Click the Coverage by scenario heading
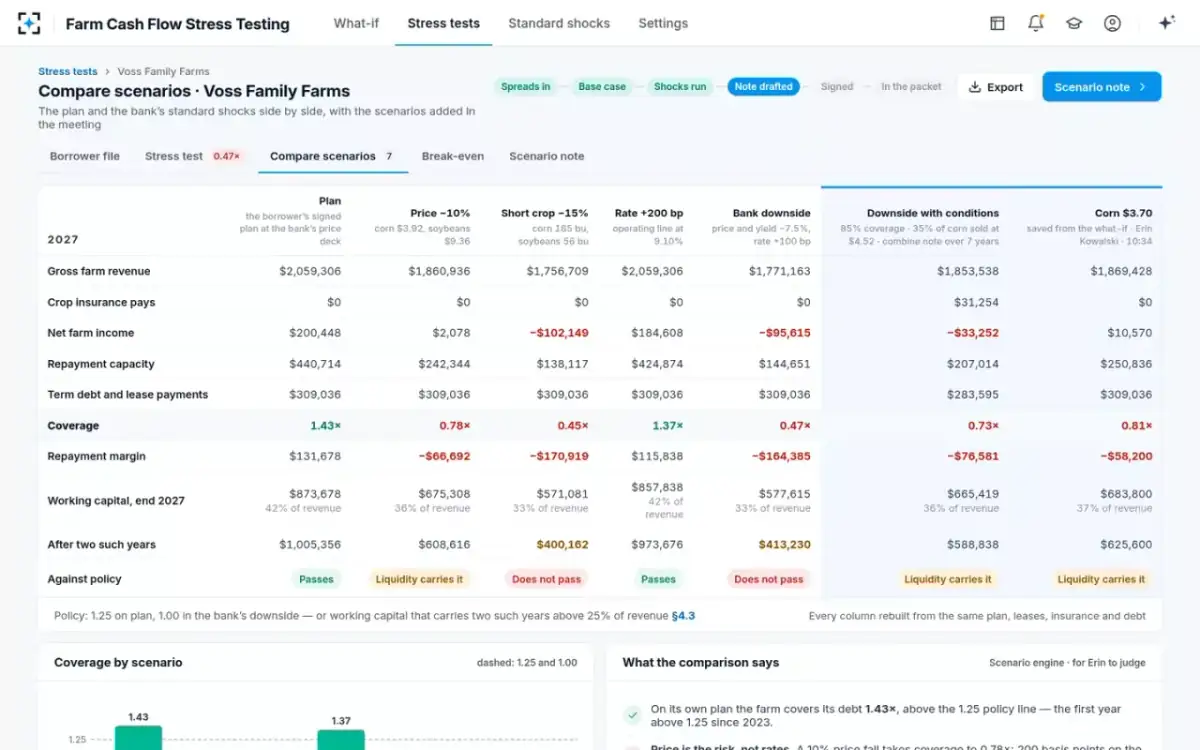The height and width of the screenshot is (750, 1200). [x=118, y=662]
